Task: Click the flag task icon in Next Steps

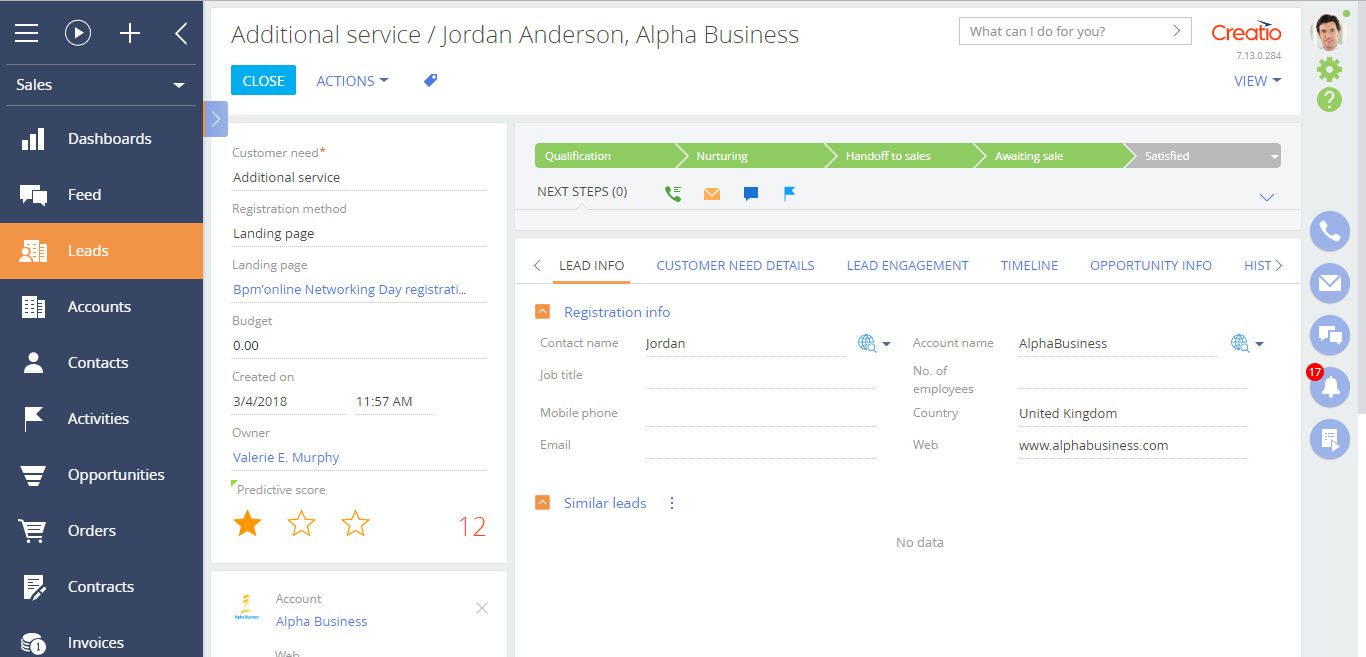Action: [789, 193]
